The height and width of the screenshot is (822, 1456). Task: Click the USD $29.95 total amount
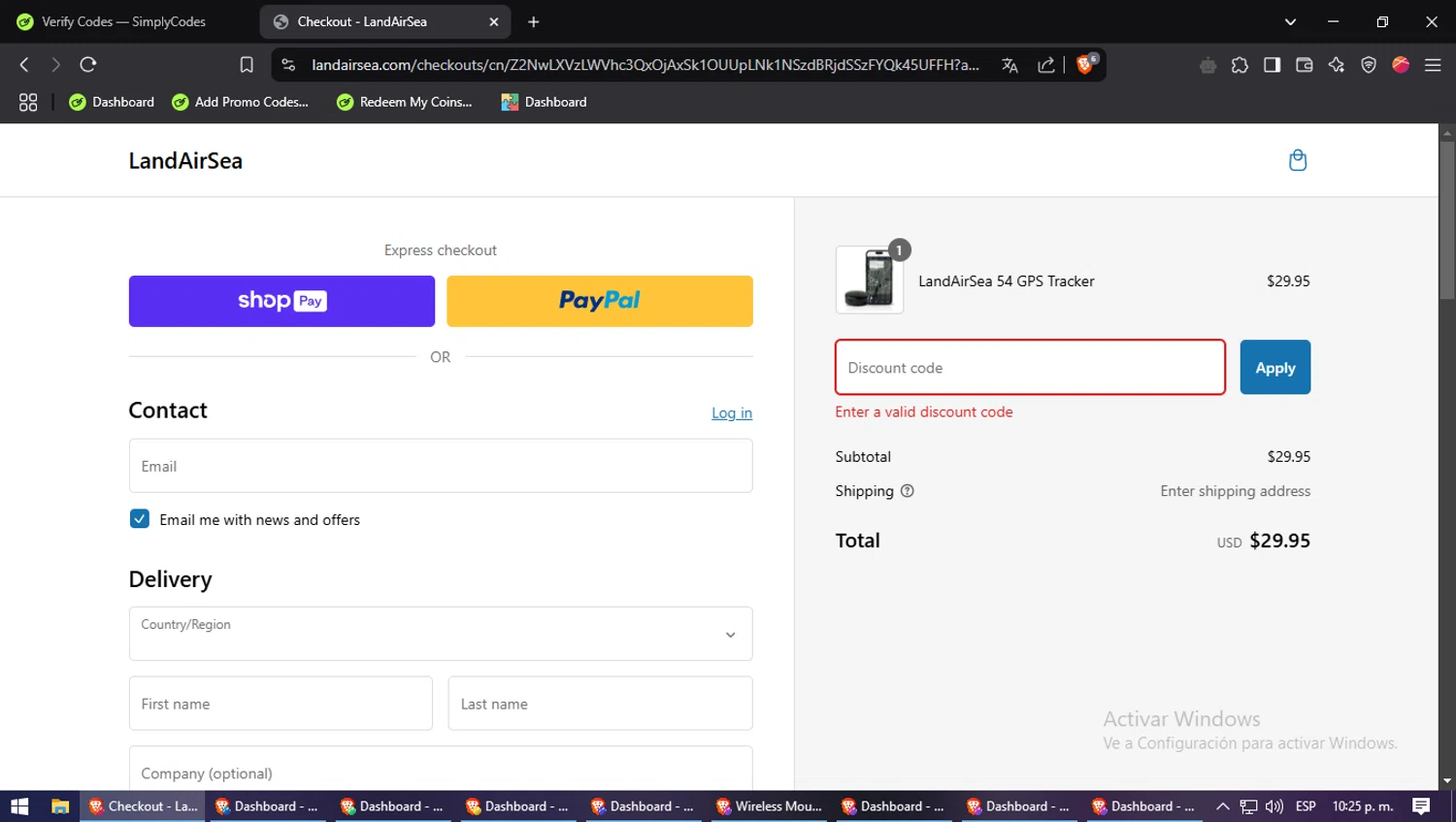[1263, 541]
